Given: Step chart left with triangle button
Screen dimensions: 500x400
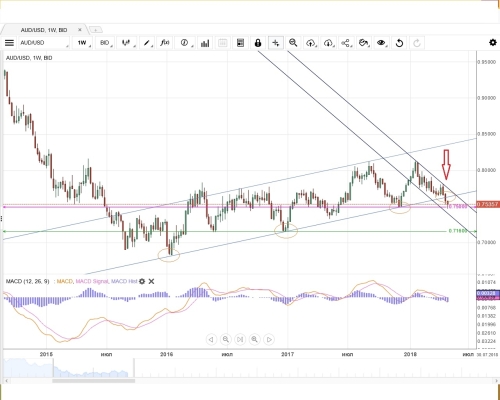Looking at the screenshot, I should (x=211, y=339).
